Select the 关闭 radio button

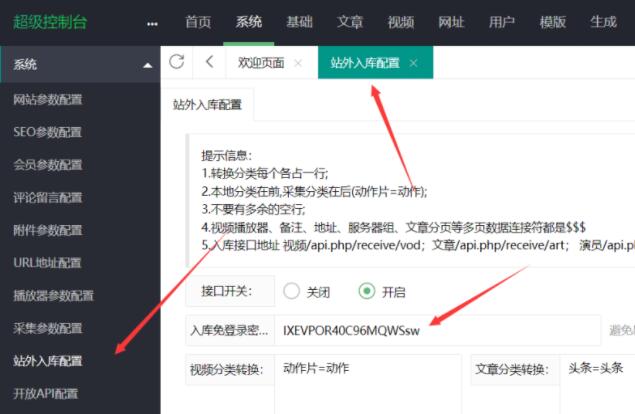click(x=292, y=291)
